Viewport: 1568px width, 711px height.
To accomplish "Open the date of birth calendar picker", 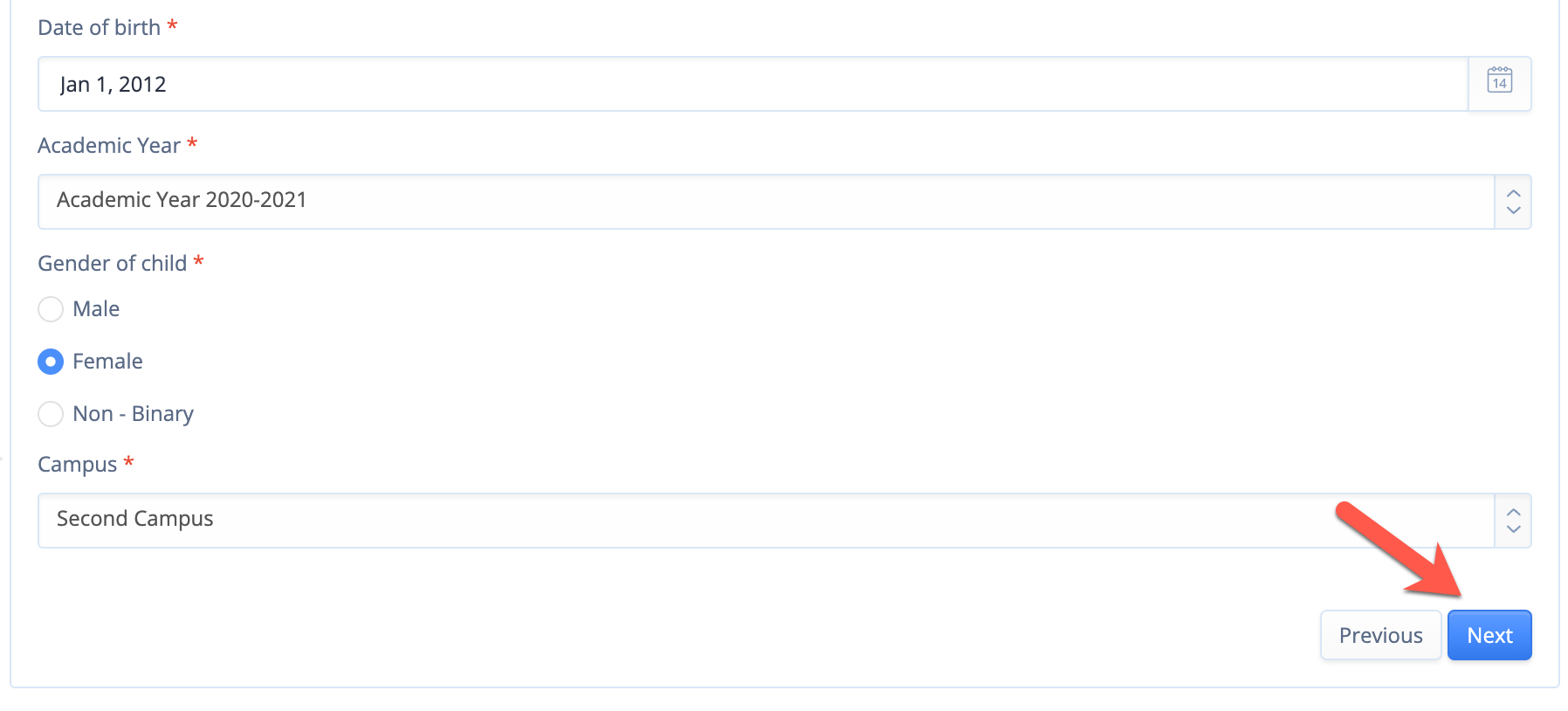I will tap(1499, 84).
